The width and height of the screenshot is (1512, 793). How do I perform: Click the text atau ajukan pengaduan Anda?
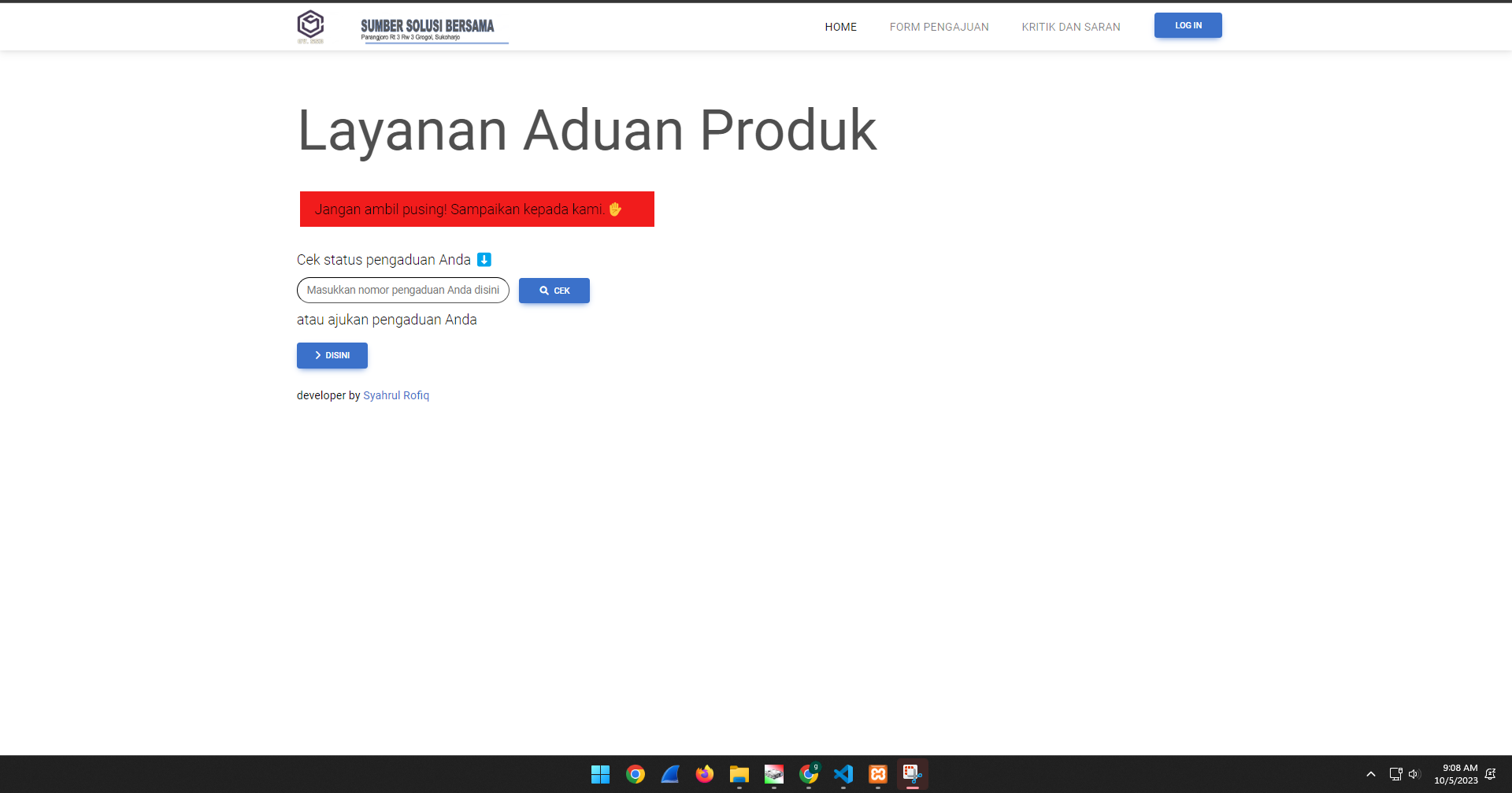coord(387,320)
